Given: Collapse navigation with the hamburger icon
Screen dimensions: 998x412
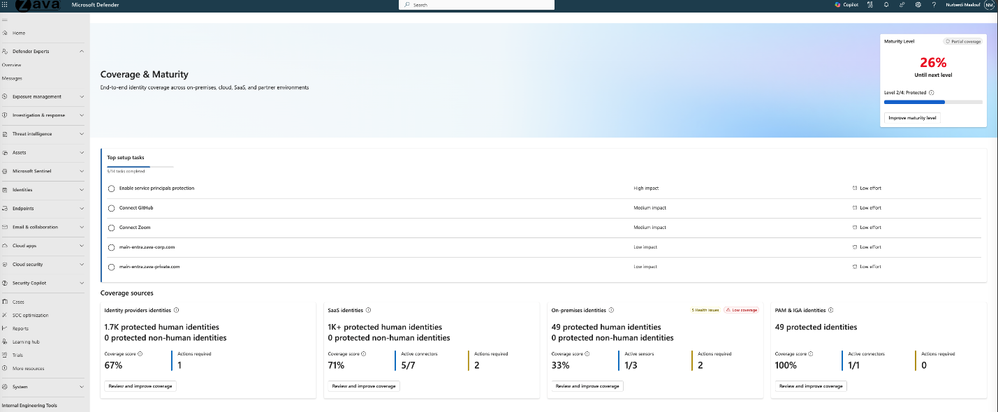Looking at the screenshot, I should pos(5,20).
